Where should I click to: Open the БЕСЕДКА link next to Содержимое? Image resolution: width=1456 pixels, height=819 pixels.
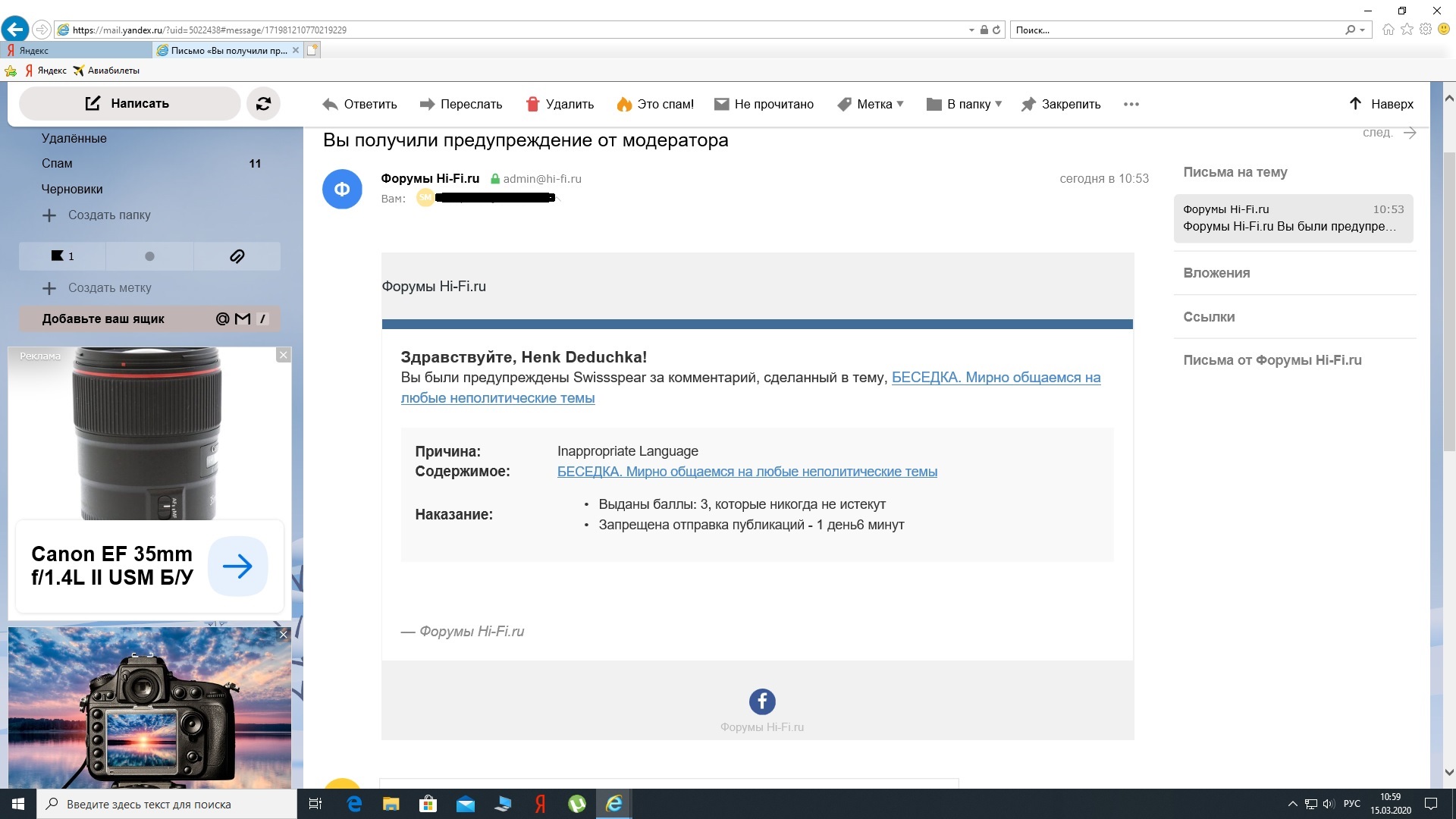[747, 472]
